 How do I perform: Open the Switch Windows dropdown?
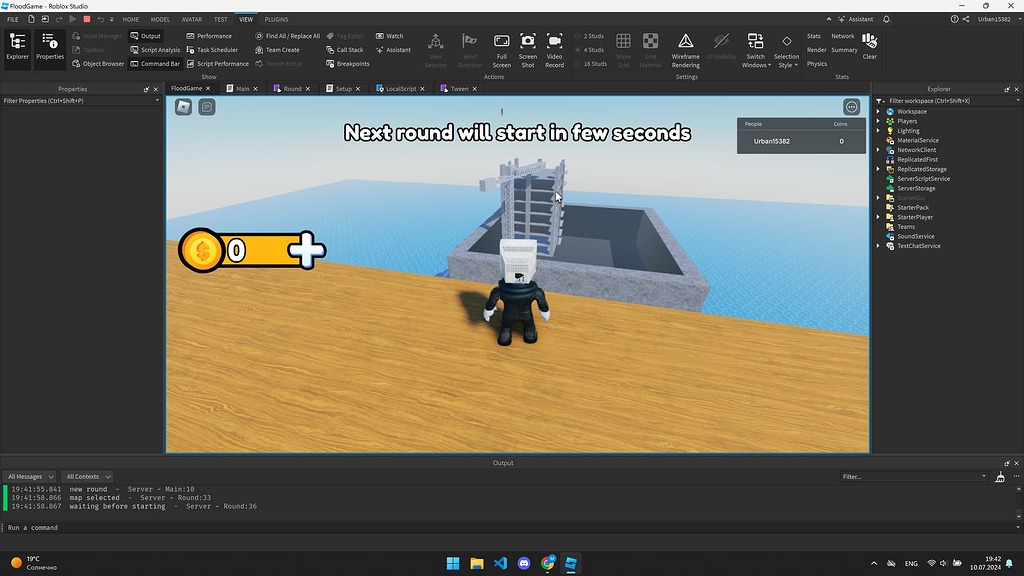tap(755, 48)
